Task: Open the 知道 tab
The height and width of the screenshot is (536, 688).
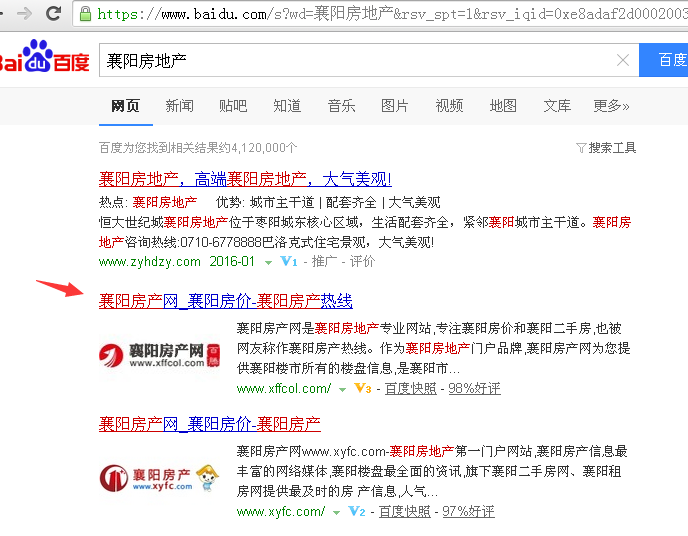Action: (287, 106)
